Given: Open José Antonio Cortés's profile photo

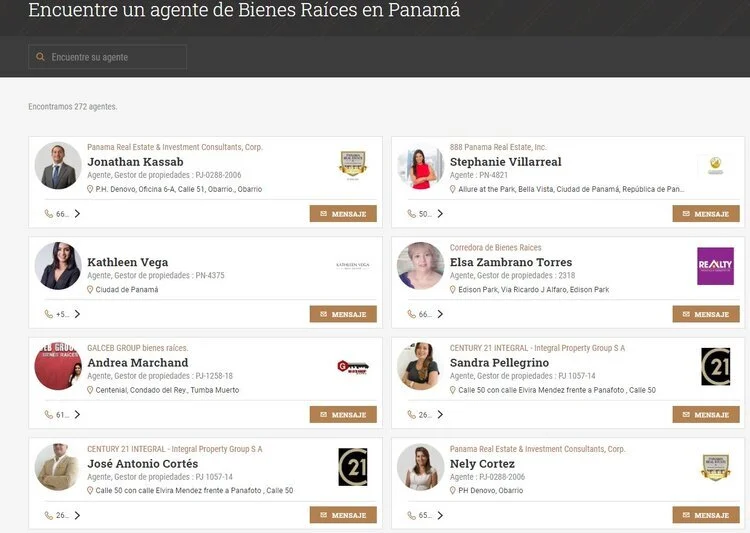Looking at the screenshot, I should click(58, 467).
